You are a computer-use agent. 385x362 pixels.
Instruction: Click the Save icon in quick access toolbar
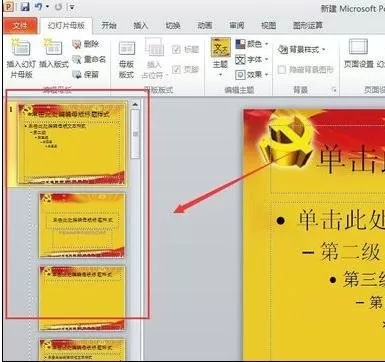[25, 6]
